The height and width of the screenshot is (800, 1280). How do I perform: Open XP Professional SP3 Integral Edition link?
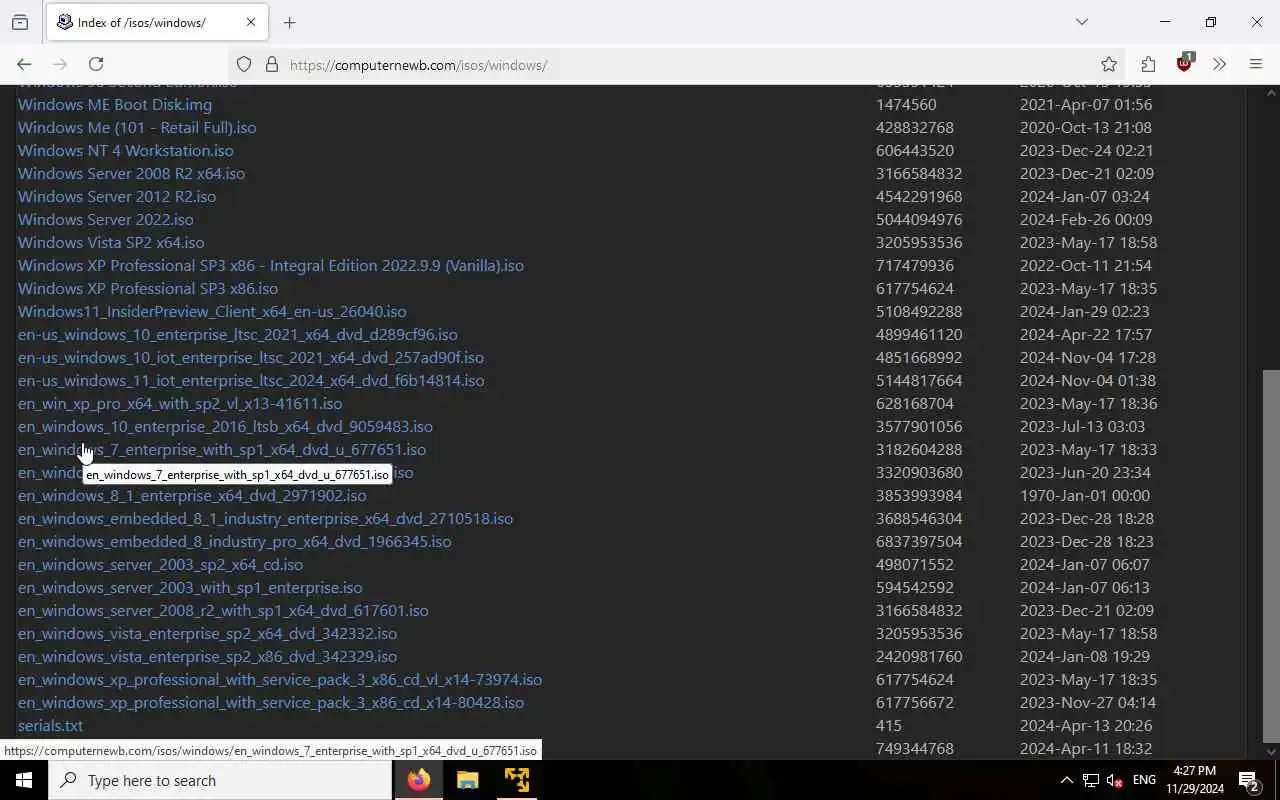click(271, 265)
